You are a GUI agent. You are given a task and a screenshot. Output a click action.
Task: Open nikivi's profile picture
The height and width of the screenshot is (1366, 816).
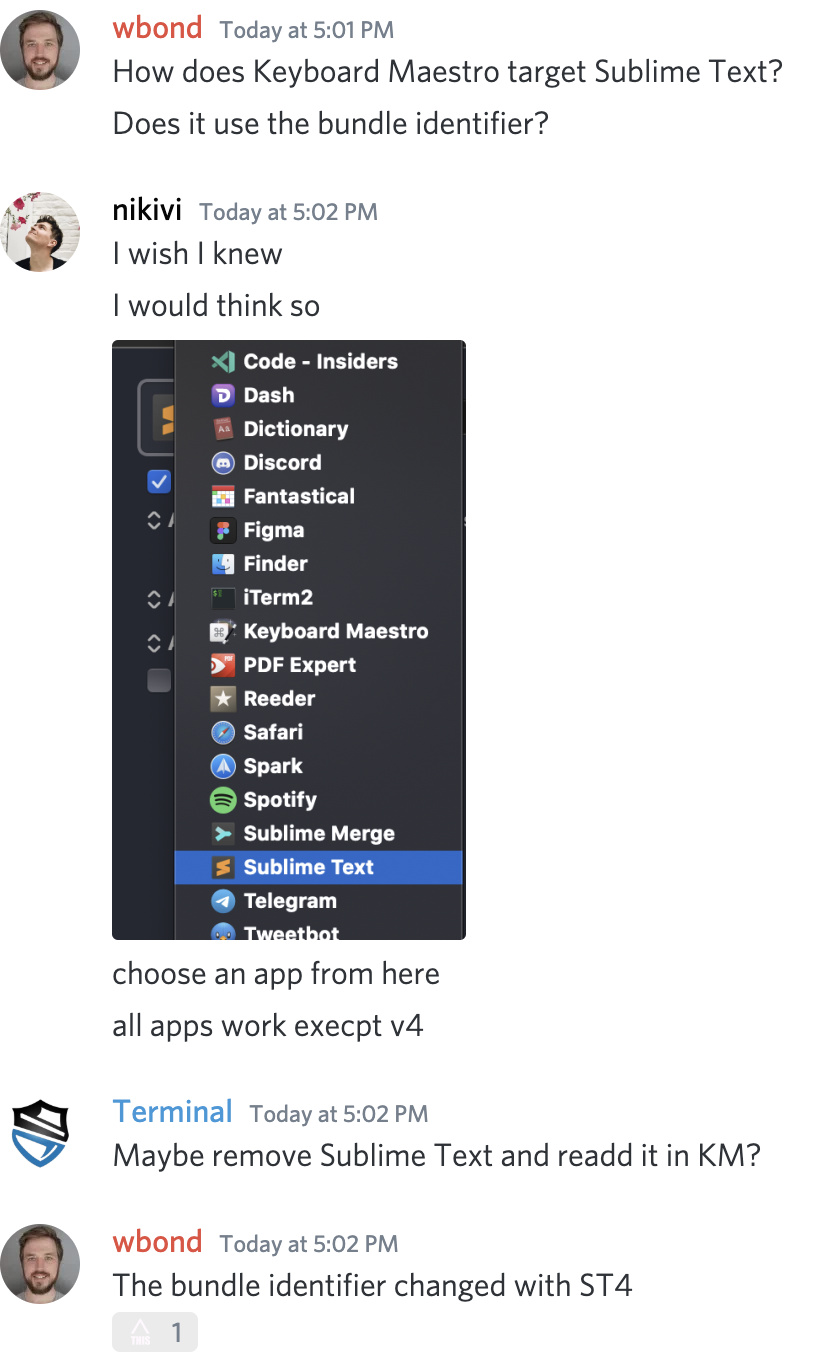(x=40, y=232)
